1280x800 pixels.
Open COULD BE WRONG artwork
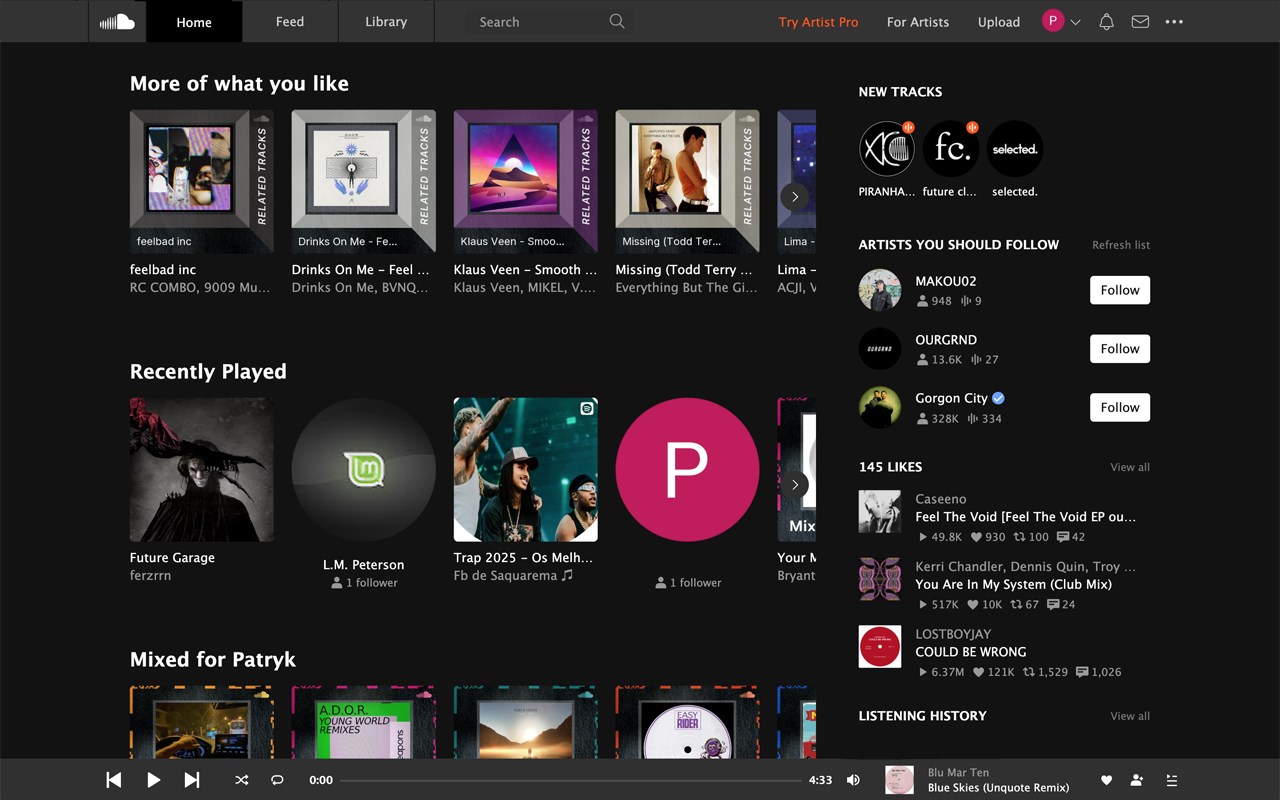(x=880, y=647)
